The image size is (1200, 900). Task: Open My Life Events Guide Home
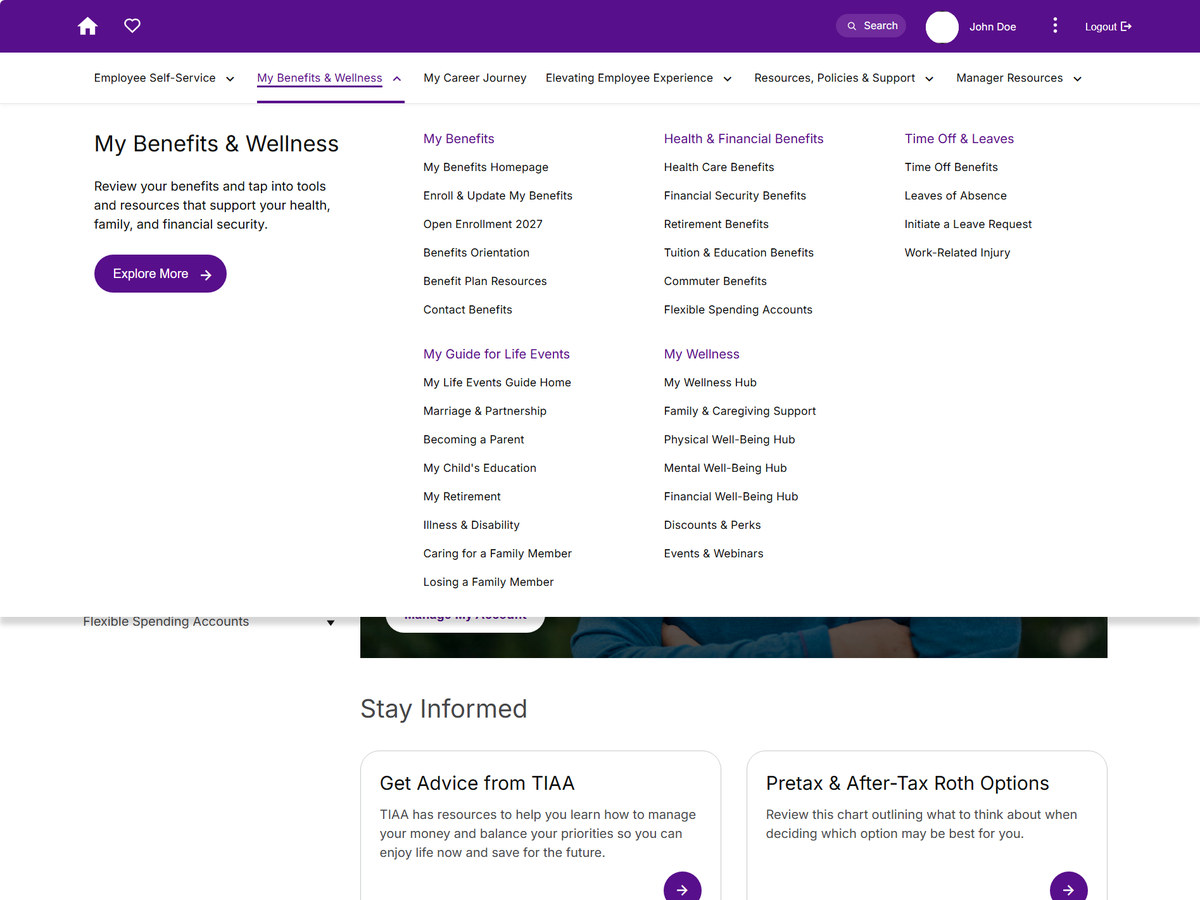coord(497,383)
